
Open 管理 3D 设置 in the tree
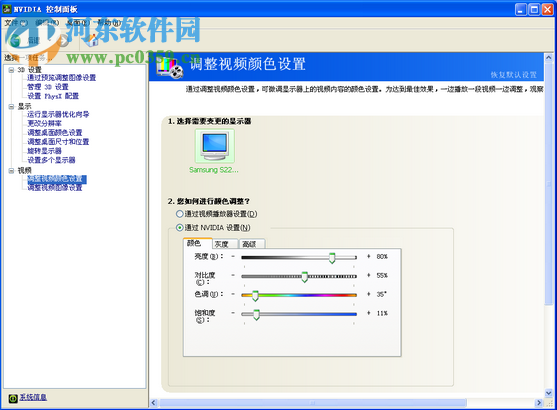click(x=48, y=87)
